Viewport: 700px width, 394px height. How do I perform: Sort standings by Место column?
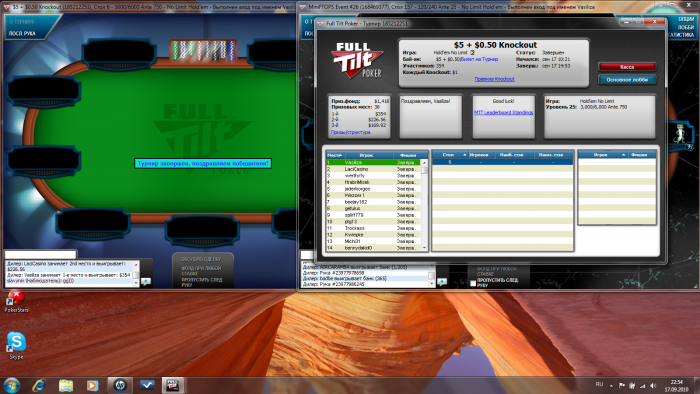[x=335, y=155]
